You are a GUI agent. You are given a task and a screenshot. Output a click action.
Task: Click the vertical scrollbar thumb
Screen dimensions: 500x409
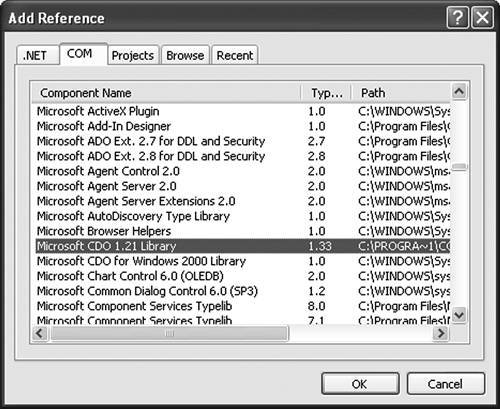(459, 166)
